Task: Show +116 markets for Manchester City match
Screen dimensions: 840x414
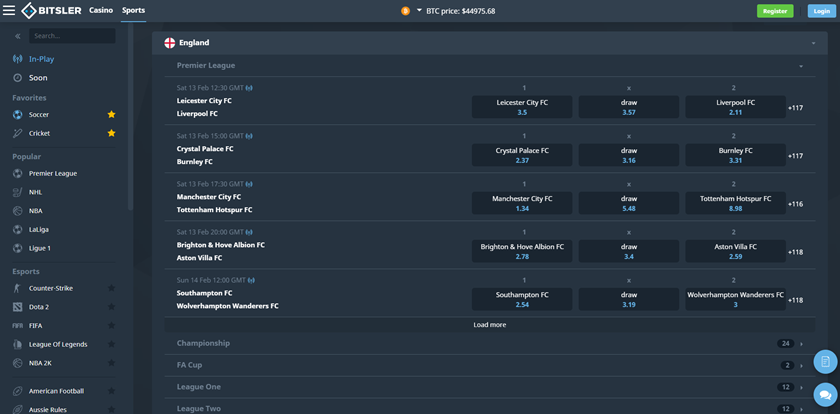Action: 795,204
